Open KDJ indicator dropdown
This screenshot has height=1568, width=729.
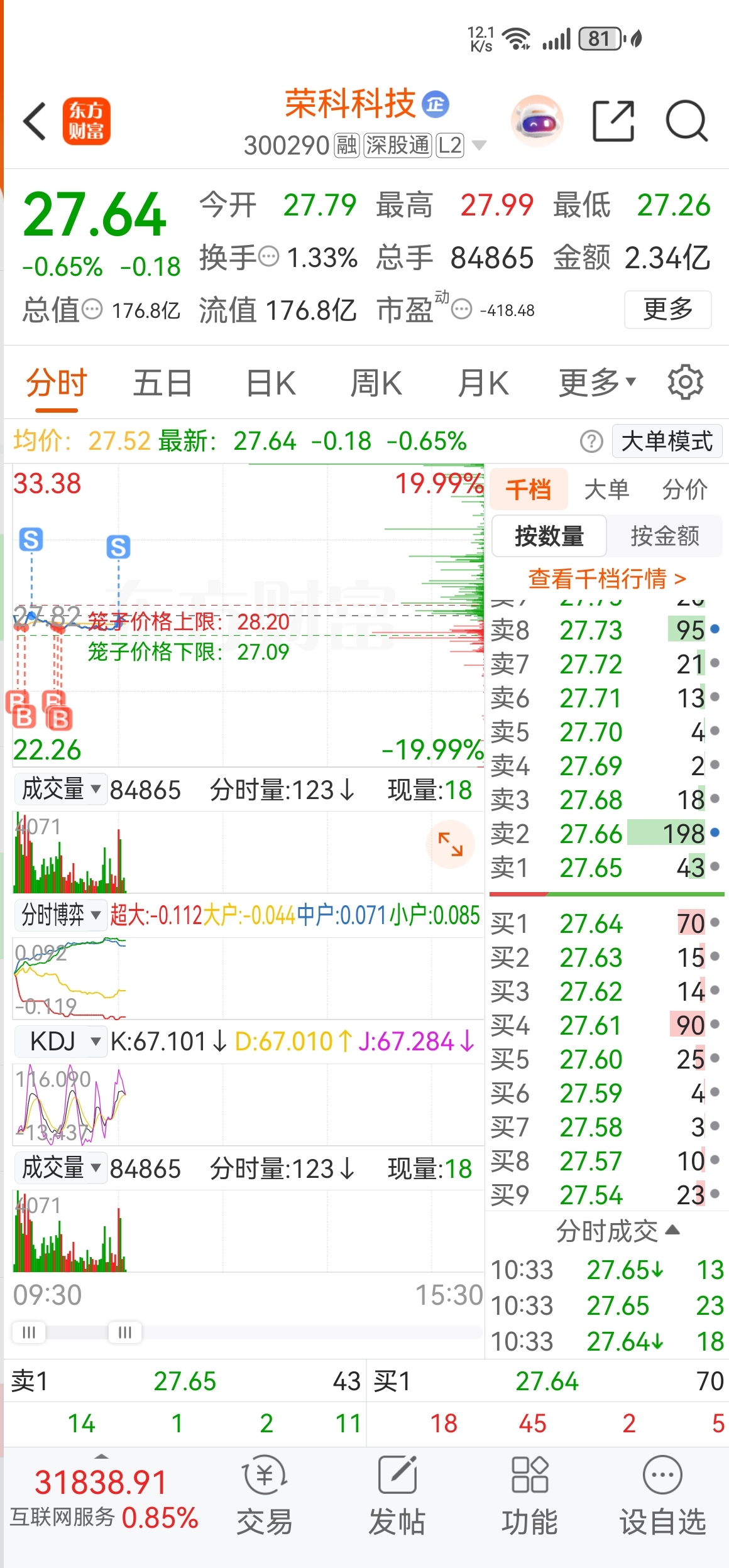pyautogui.click(x=60, y=1042)
